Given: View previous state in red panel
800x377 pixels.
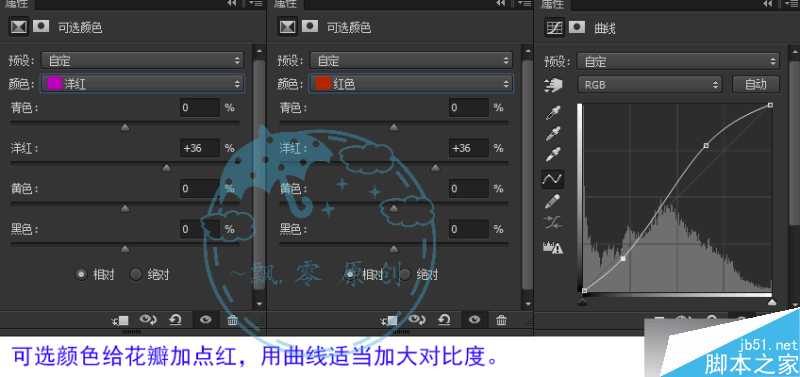Looking at the screenshot, I should tap(417, 320).
